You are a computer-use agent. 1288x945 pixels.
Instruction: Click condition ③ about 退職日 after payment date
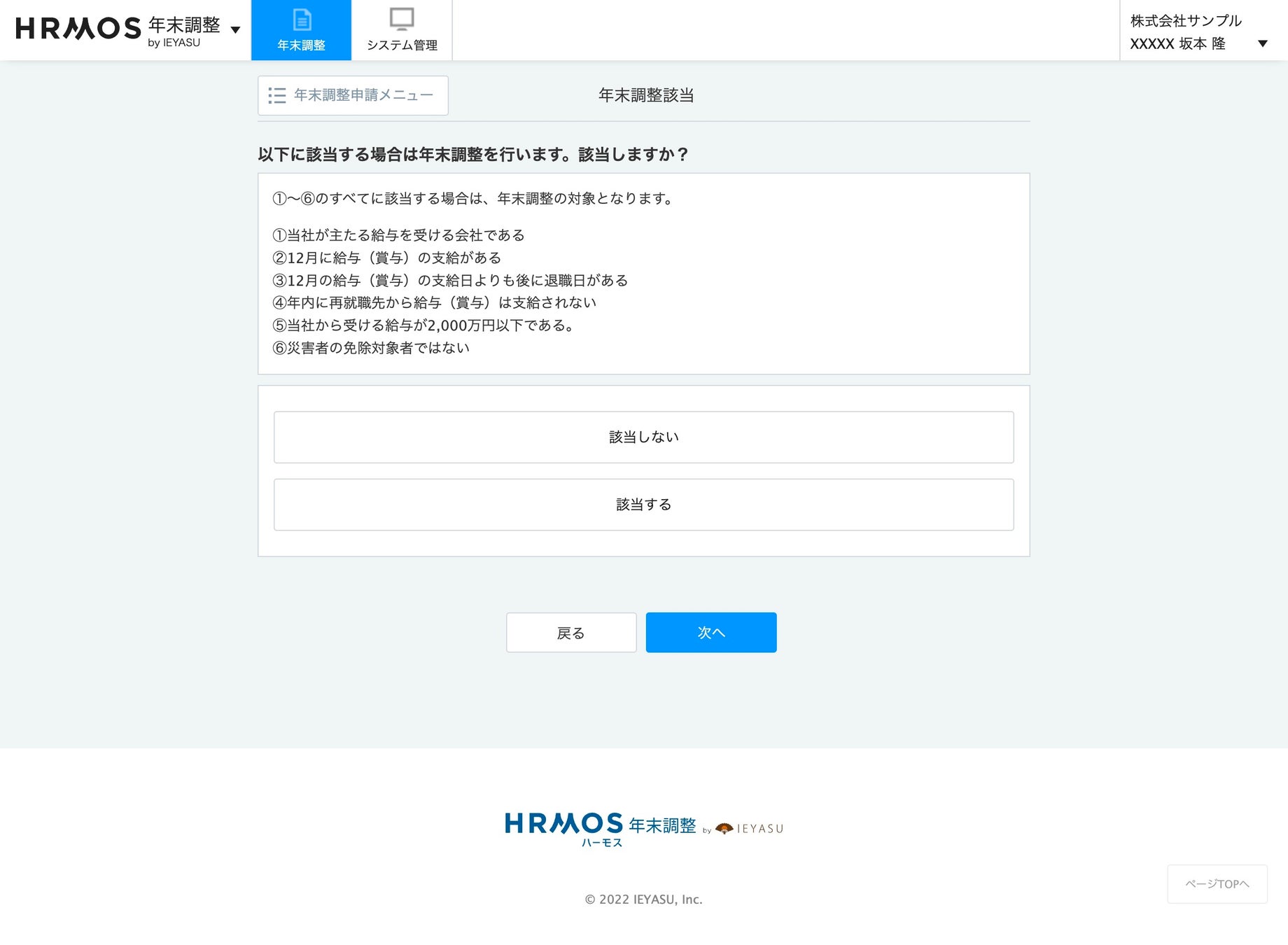tap(450, 280)
